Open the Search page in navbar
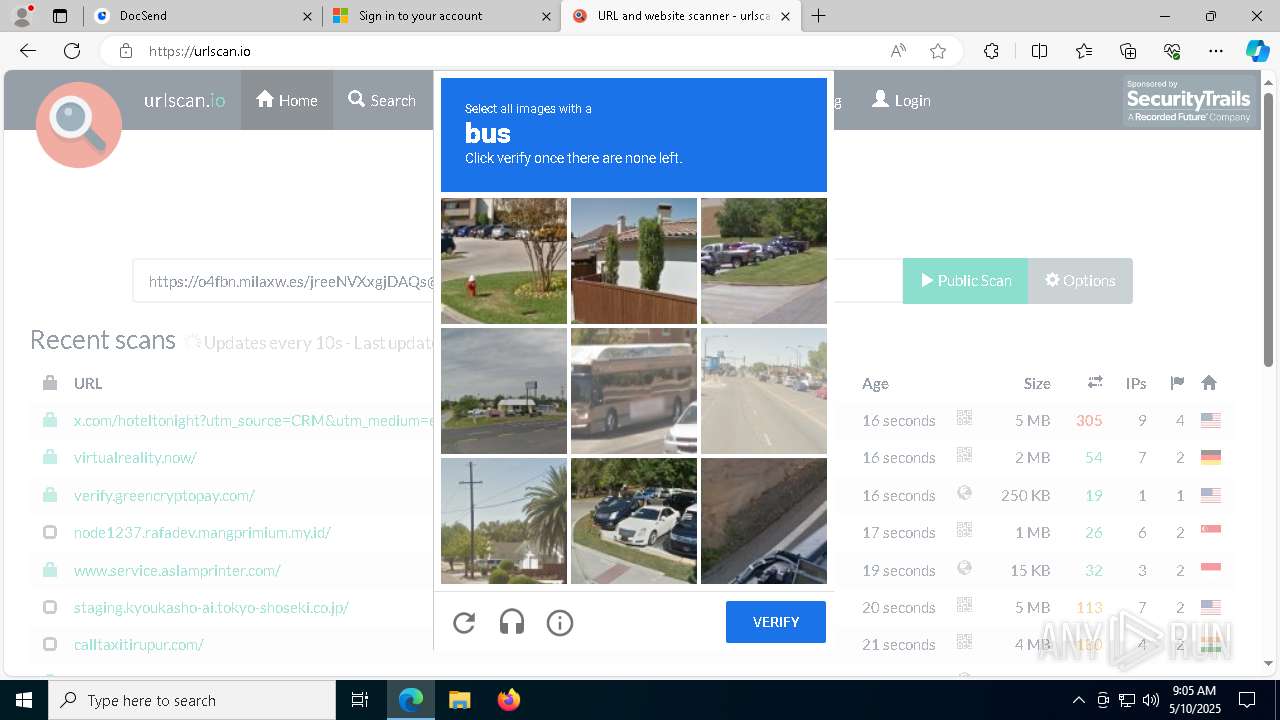The width and height of the screenshot is (1280, 720). point(382,100)
